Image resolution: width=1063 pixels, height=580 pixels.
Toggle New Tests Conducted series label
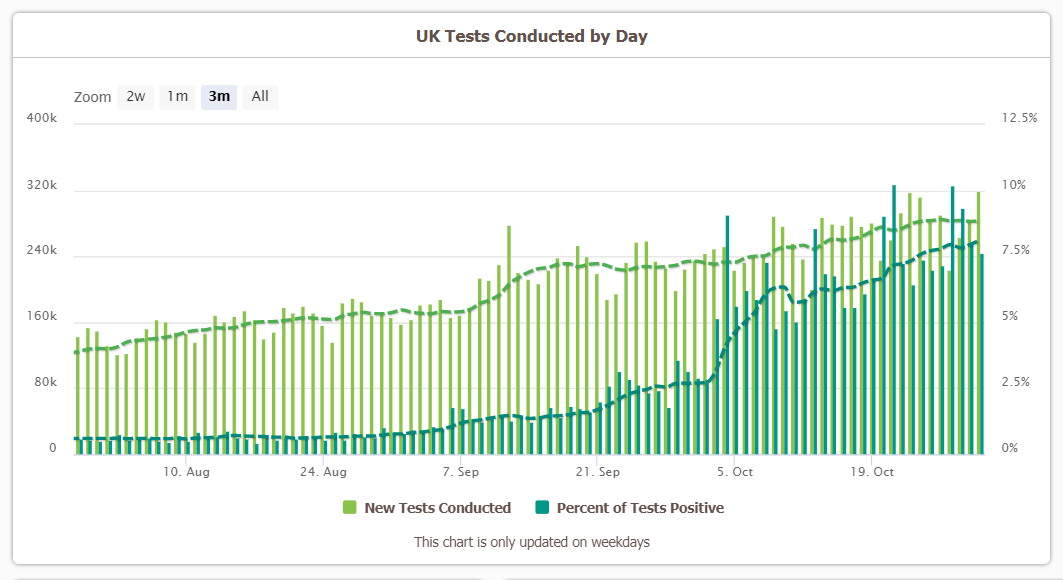(437, 508)
